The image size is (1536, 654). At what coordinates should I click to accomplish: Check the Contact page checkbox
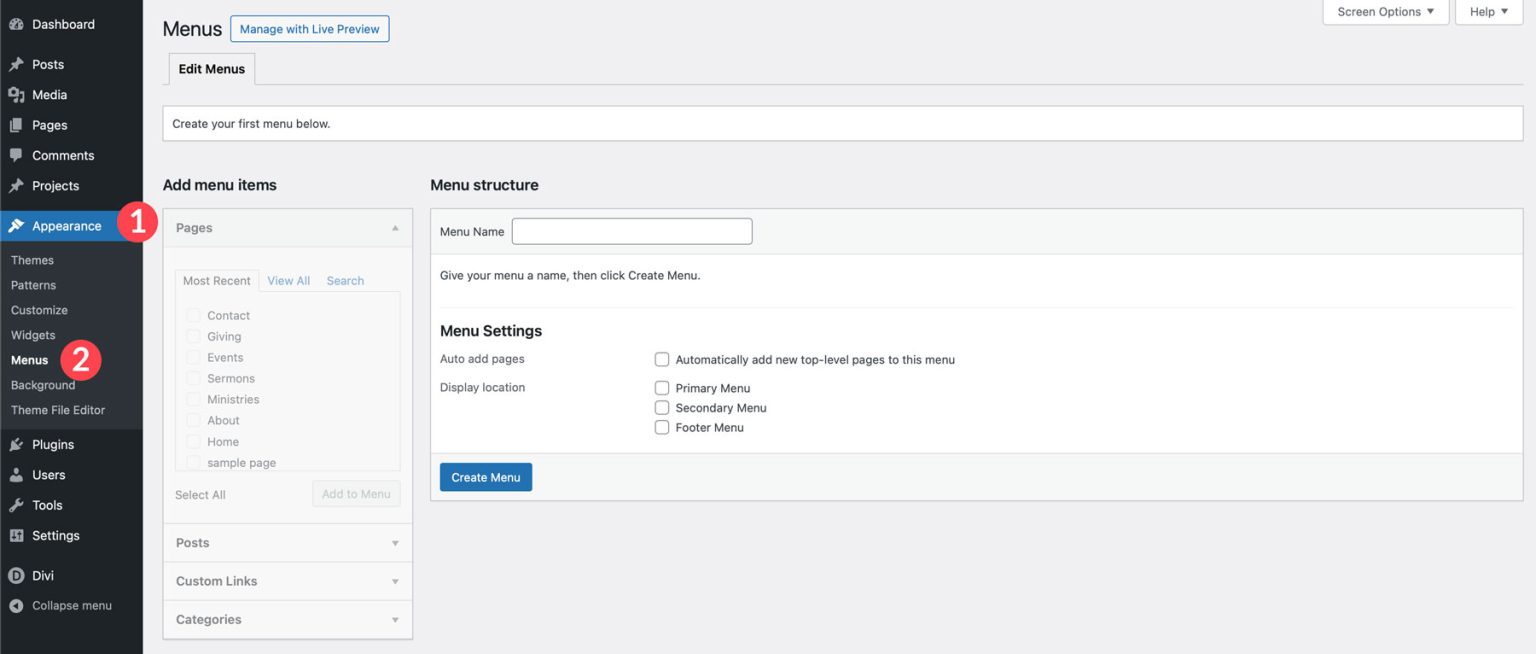(192, 315)
